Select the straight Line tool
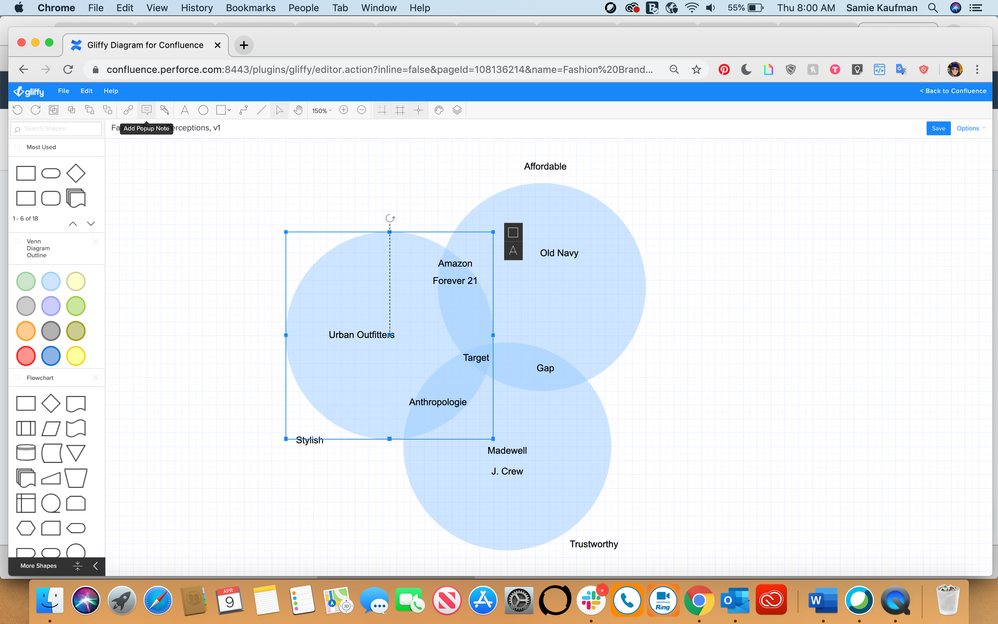 click(261, 110)
